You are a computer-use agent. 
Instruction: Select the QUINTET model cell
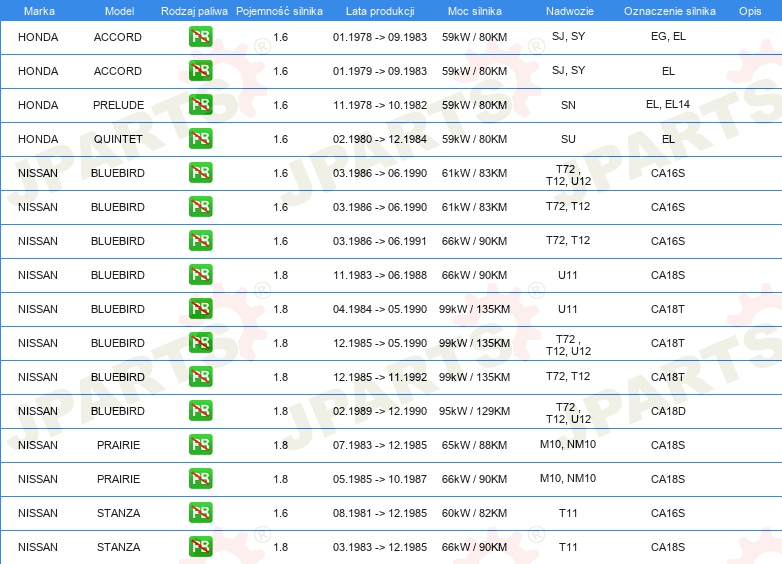pyautogui.click(x=118, y=139)
